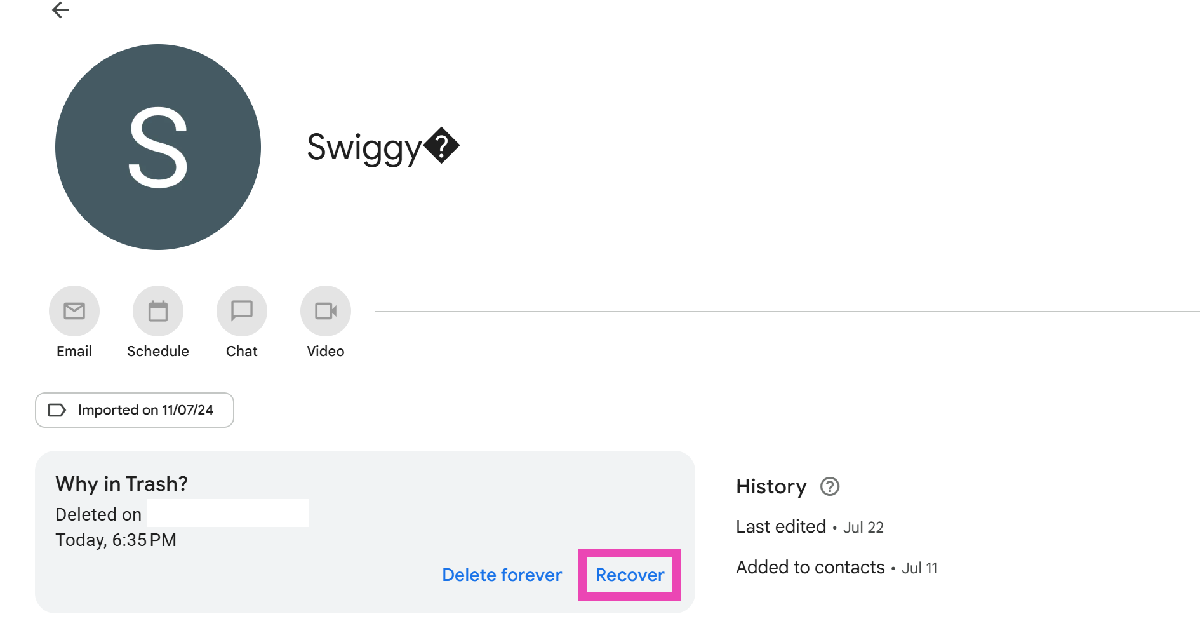Click the Video text label

[325, 351]
